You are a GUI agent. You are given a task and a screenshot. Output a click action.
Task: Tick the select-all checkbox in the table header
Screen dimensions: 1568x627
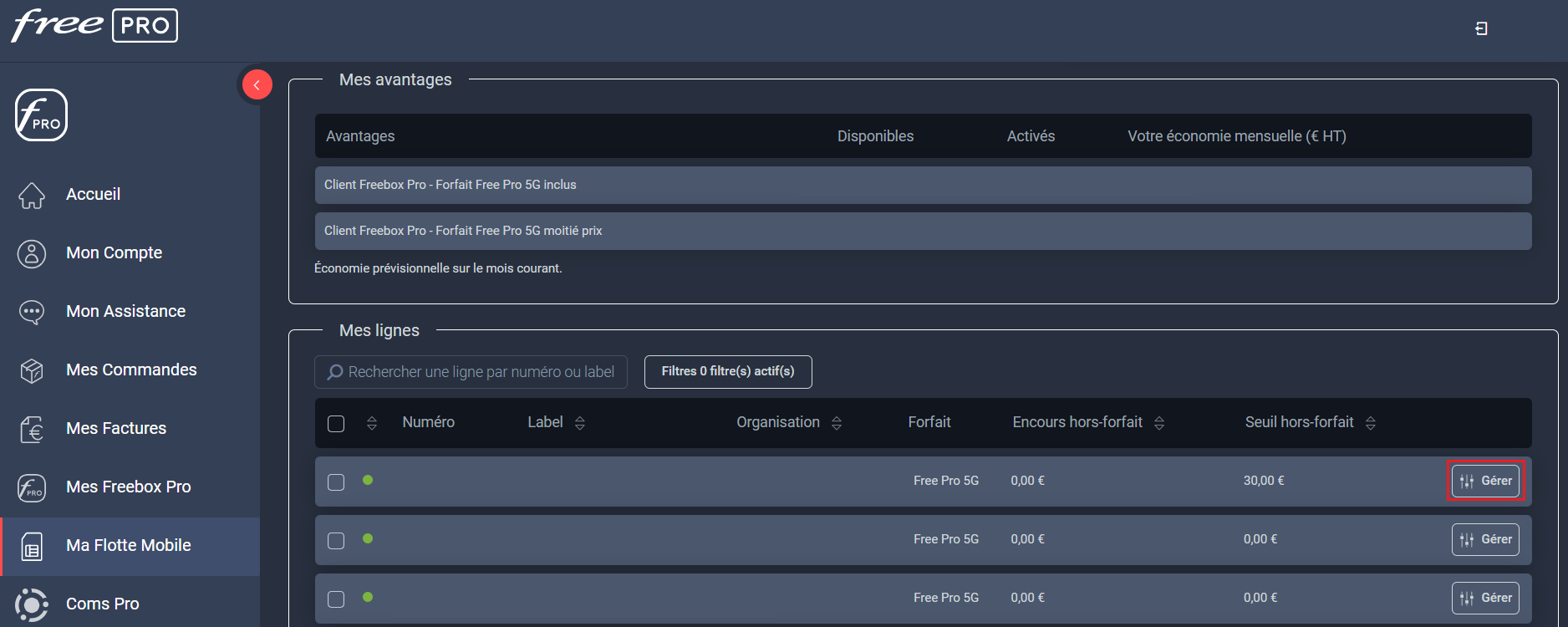pos(336,424)
